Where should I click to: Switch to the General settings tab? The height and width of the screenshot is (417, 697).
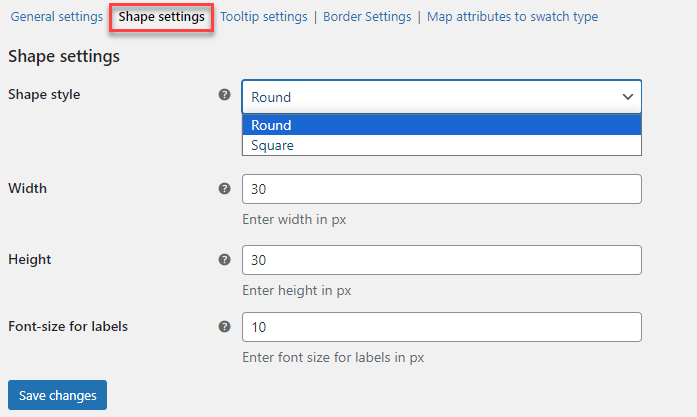point(56,17)
